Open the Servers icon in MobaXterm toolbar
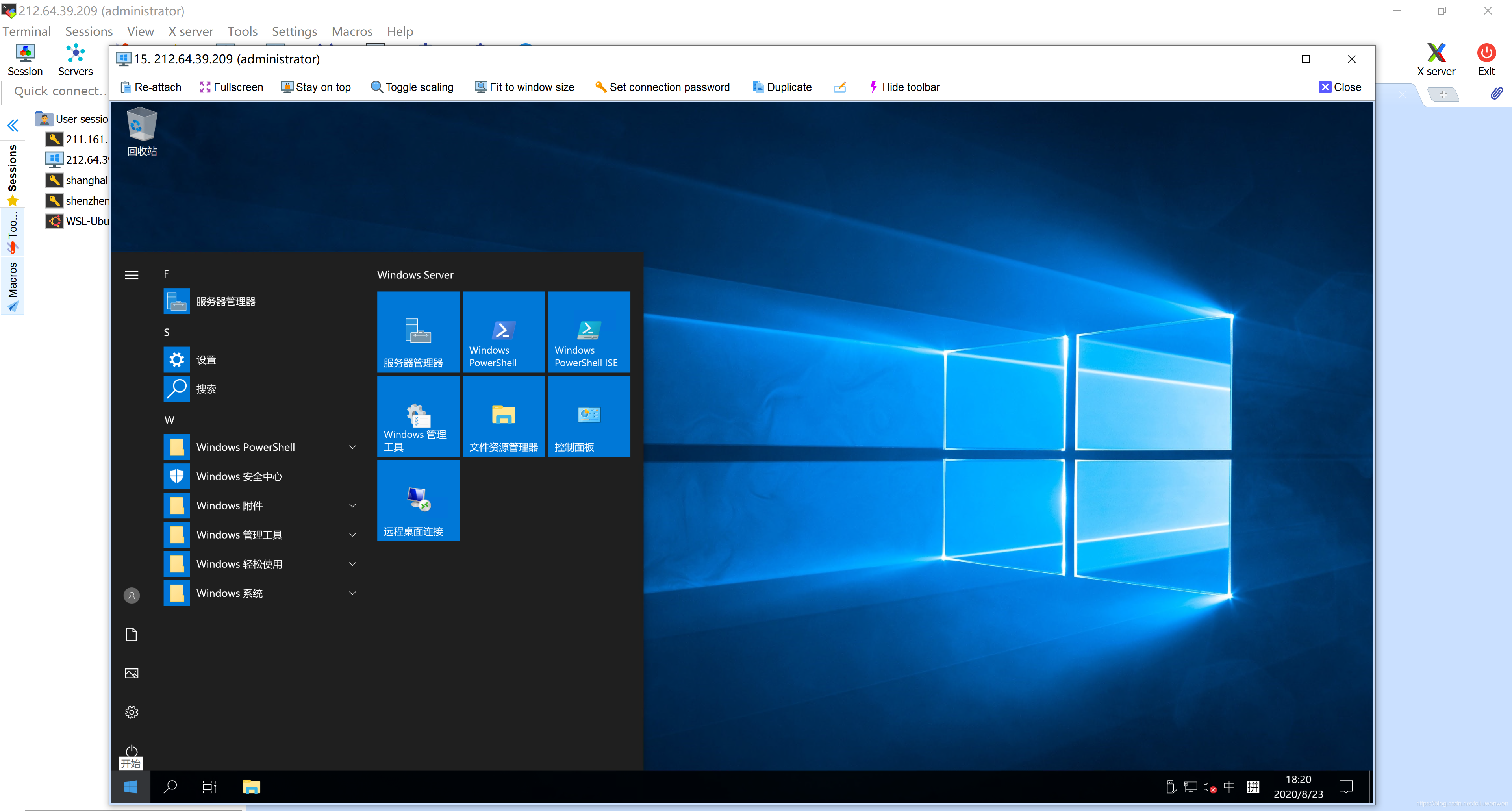 point(75,60)
